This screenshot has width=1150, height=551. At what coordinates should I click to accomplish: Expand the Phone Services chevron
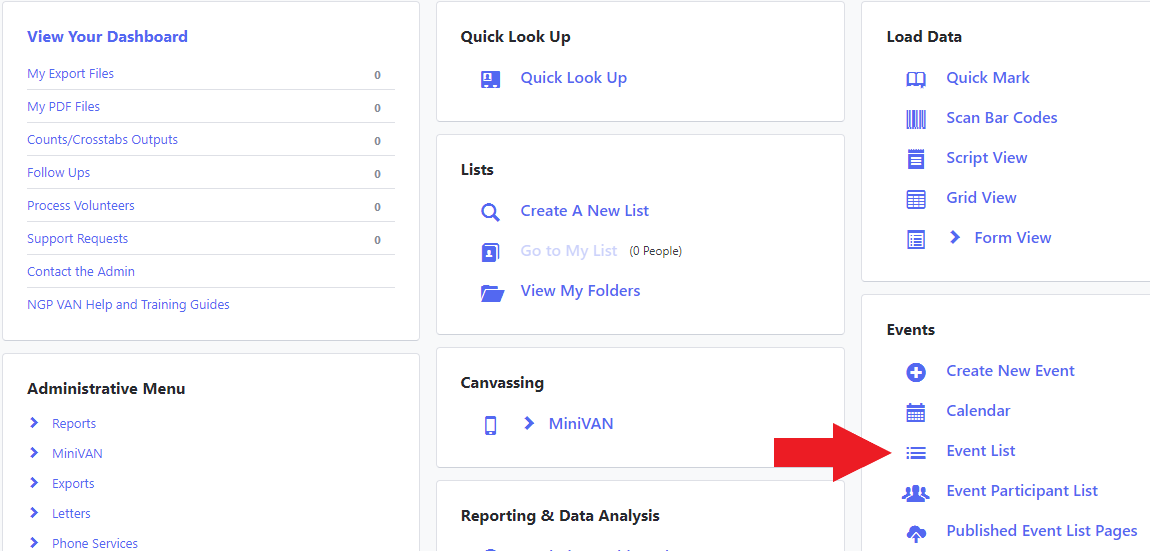click(34, 543)
